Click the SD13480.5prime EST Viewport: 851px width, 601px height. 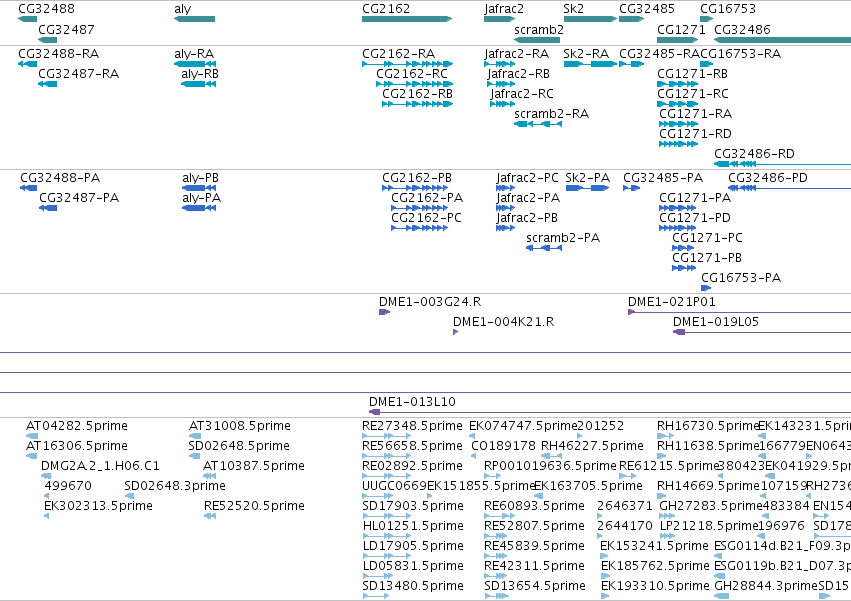click(376, 596)
